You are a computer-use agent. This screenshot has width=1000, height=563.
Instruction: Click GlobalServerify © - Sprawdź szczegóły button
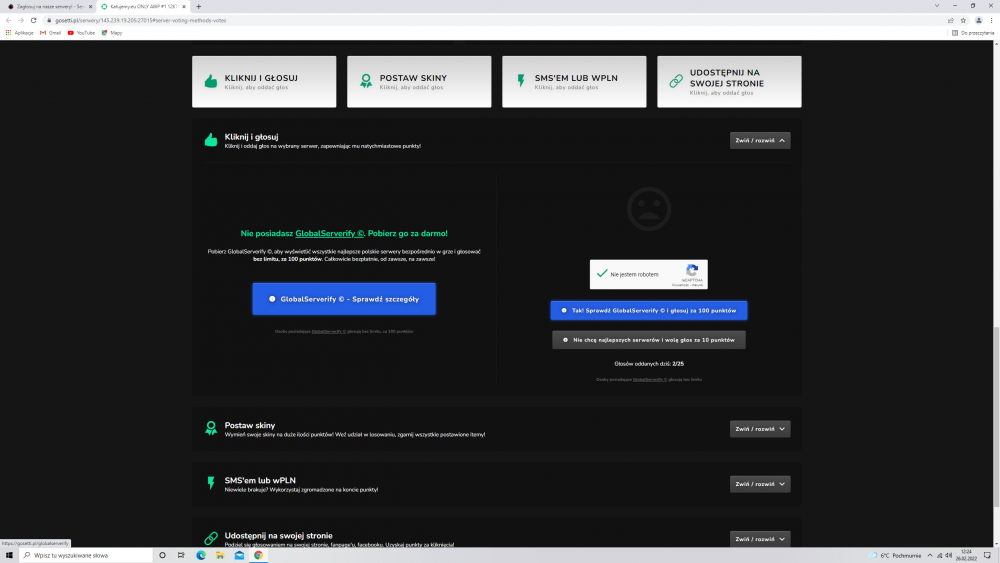pyautogui.click(x=344, y=299)
